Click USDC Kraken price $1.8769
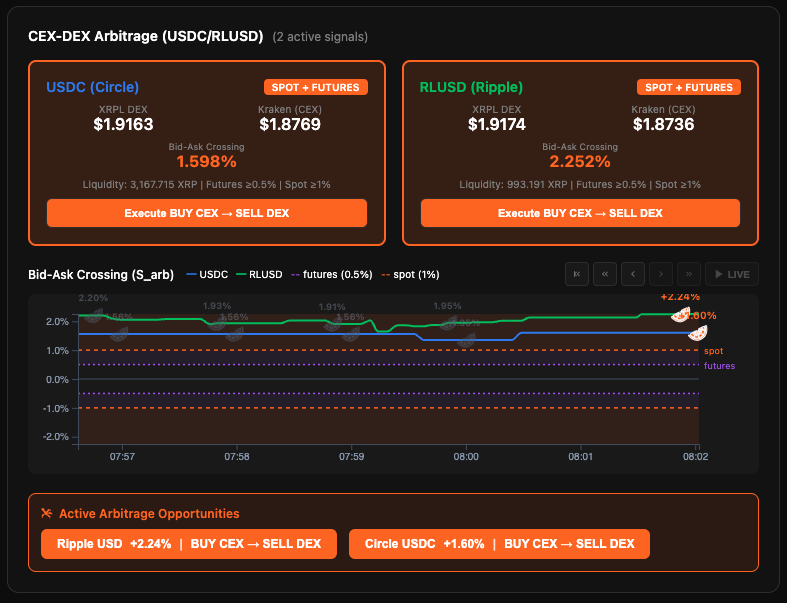This screenshot has height=603, width=787. 290,124
